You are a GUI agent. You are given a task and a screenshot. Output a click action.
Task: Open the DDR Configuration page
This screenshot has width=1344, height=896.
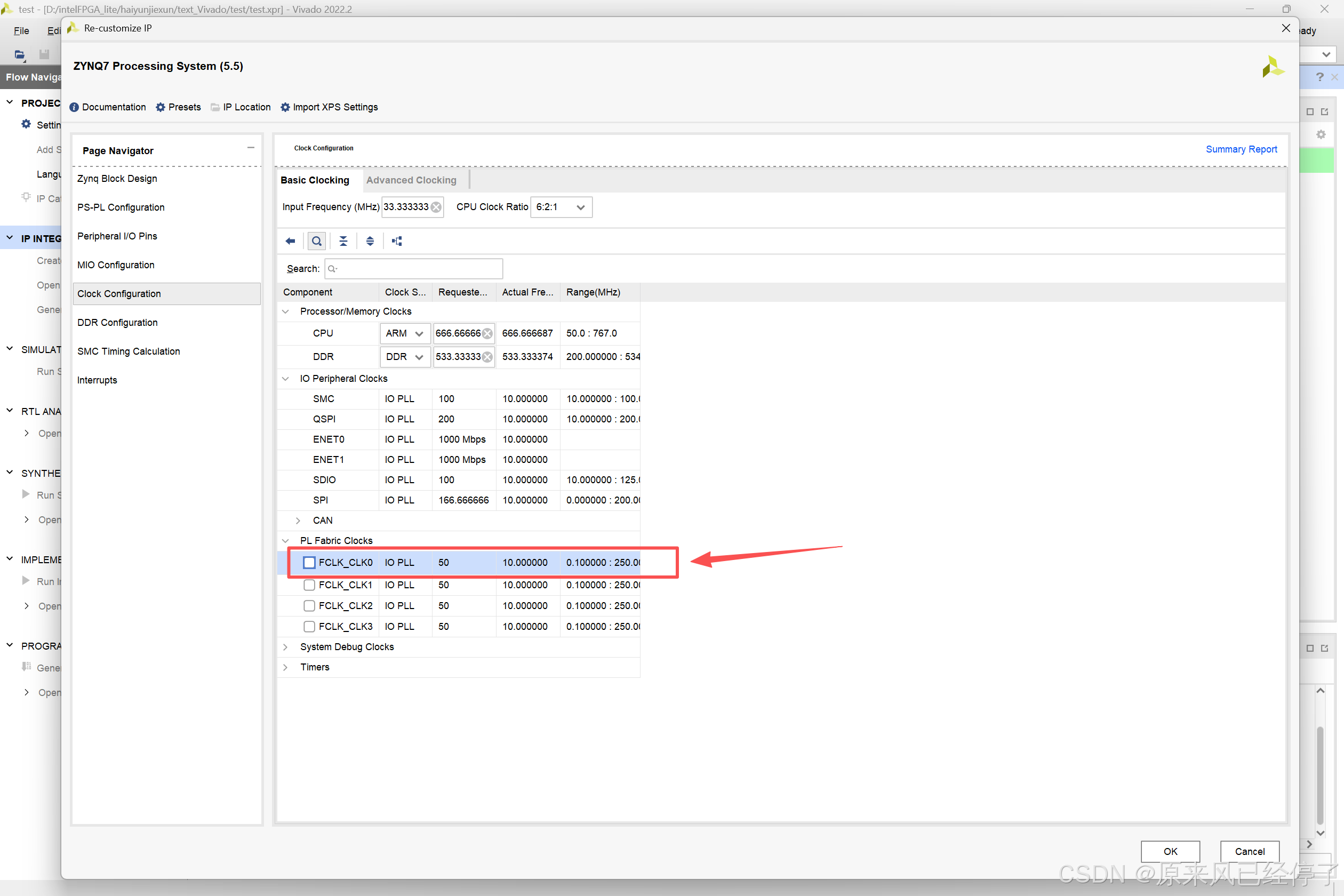(117, 322)
